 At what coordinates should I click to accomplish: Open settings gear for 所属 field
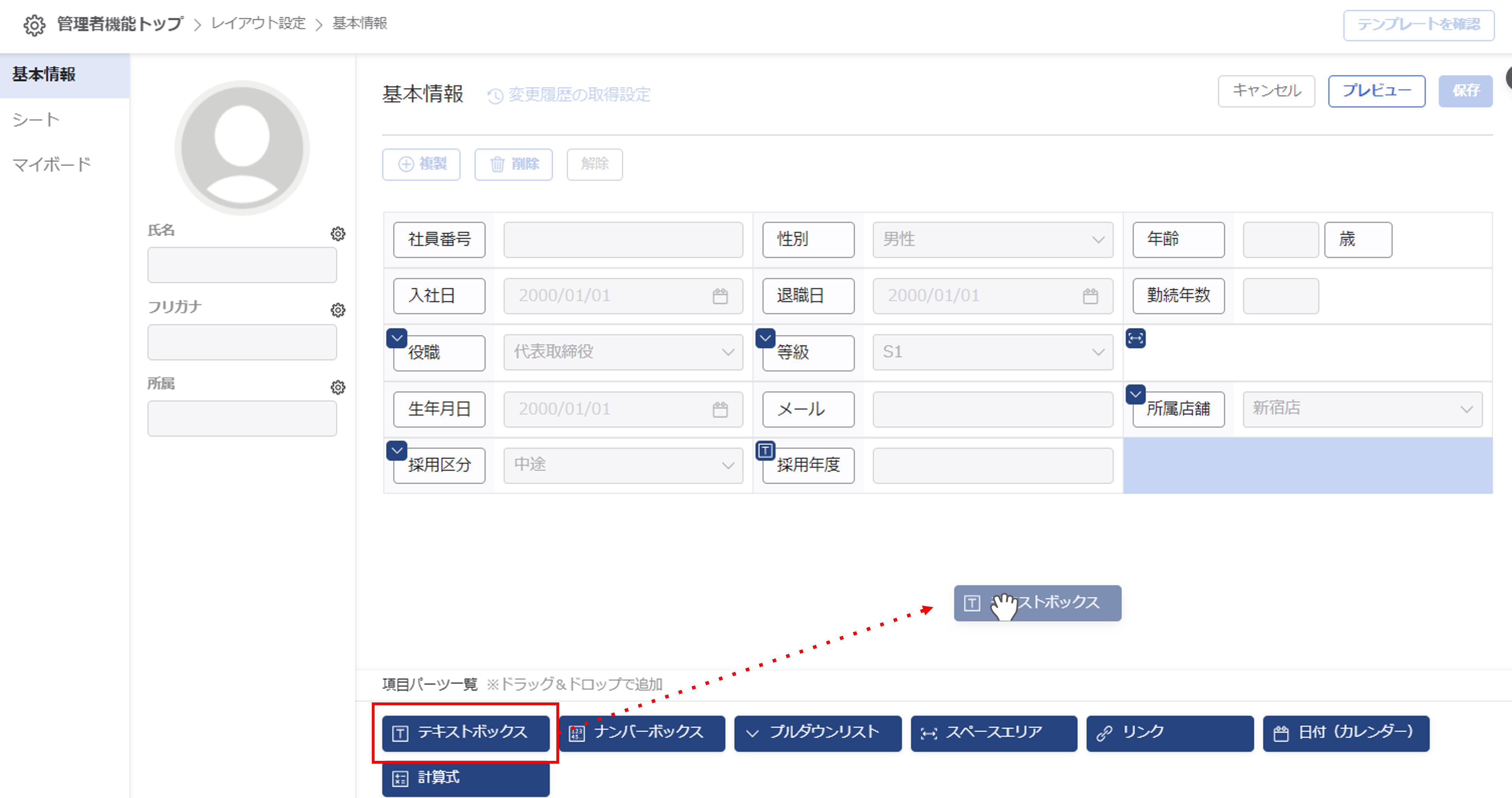[x=337, y=387]
